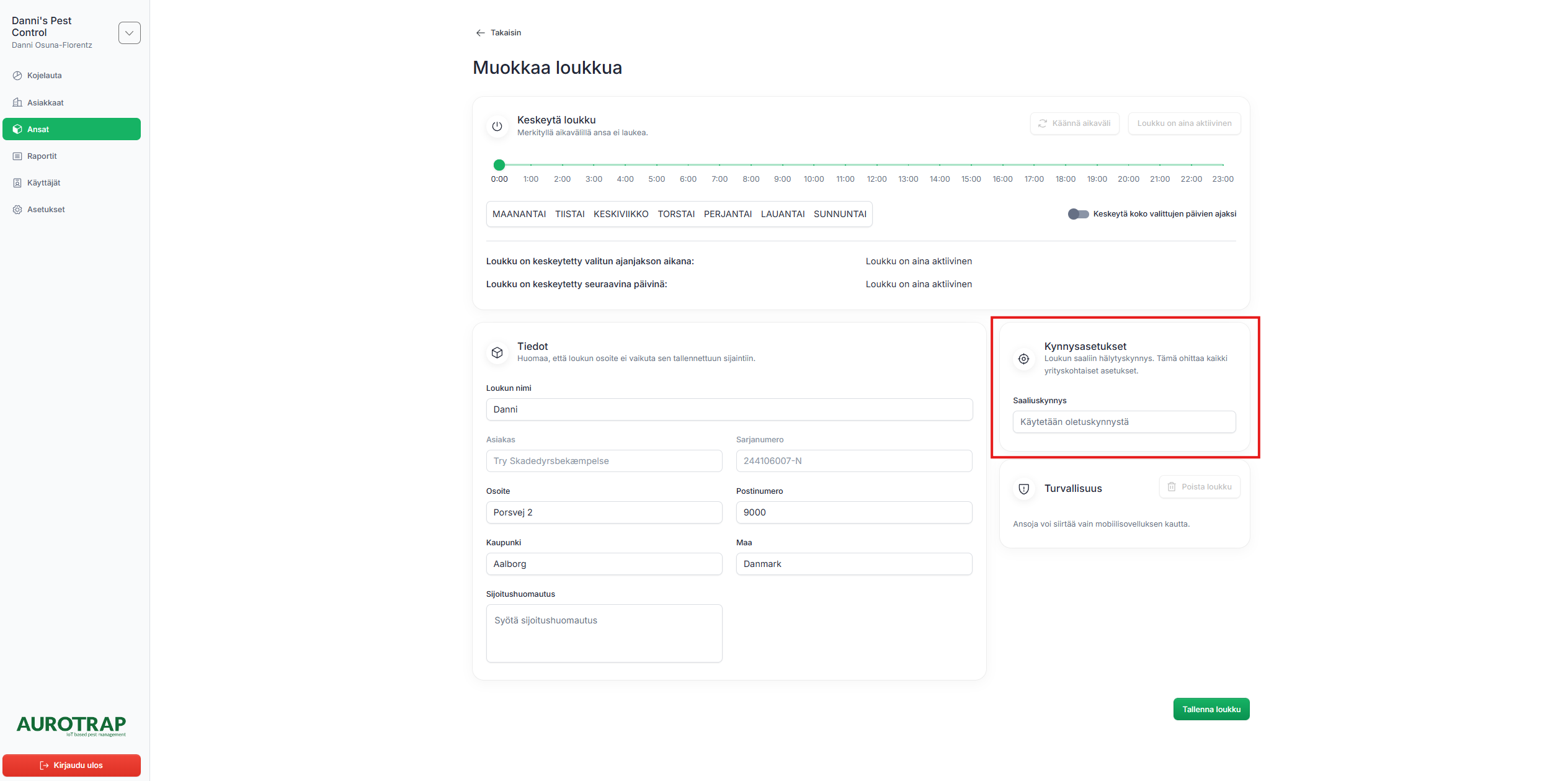The height and width of the screenshot is (781, 1568).
Task: Click the target icon beside Kynnysasetukset
Action: [1023, 359]
